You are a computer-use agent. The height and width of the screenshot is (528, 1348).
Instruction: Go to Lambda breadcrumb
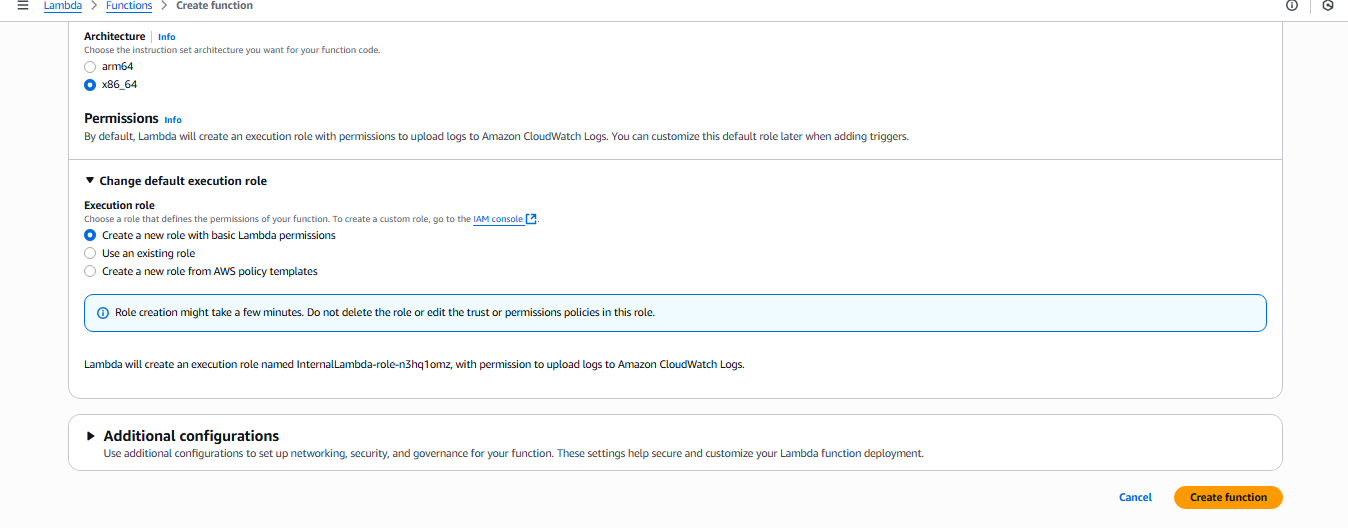62,6
